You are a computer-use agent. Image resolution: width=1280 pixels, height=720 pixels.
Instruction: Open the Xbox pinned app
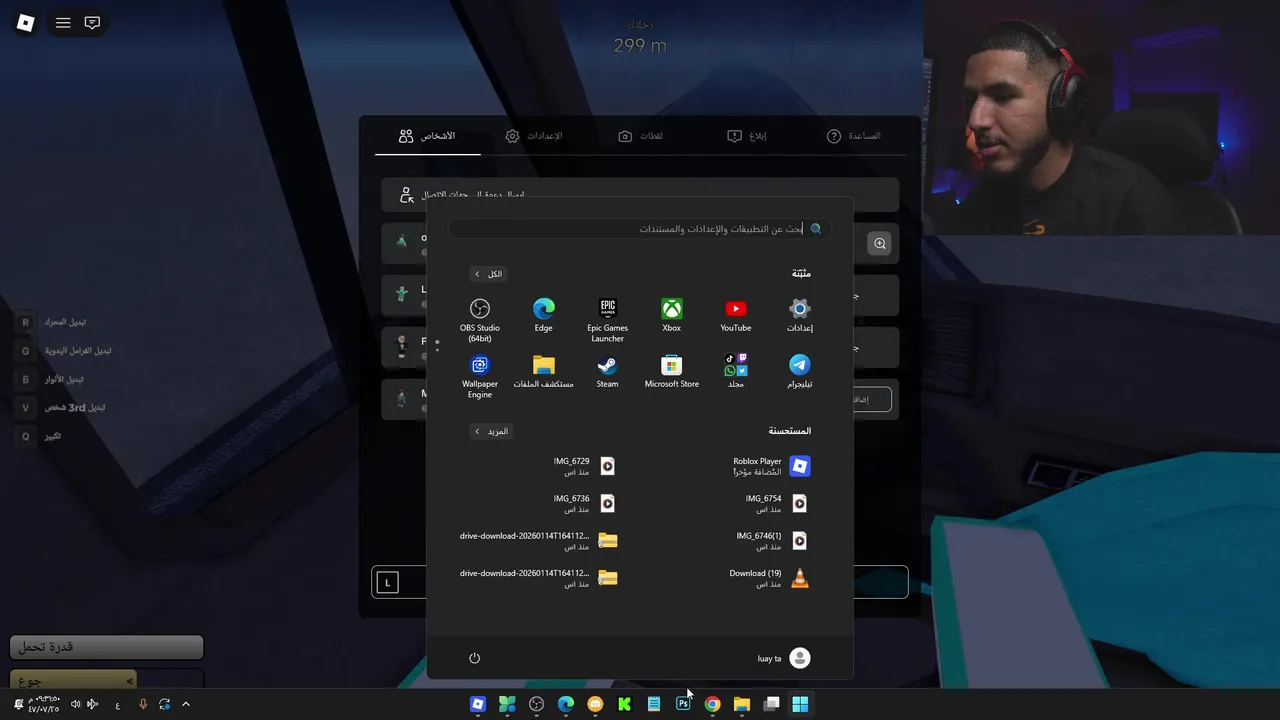pyautogui.click(x=672, y=316)
